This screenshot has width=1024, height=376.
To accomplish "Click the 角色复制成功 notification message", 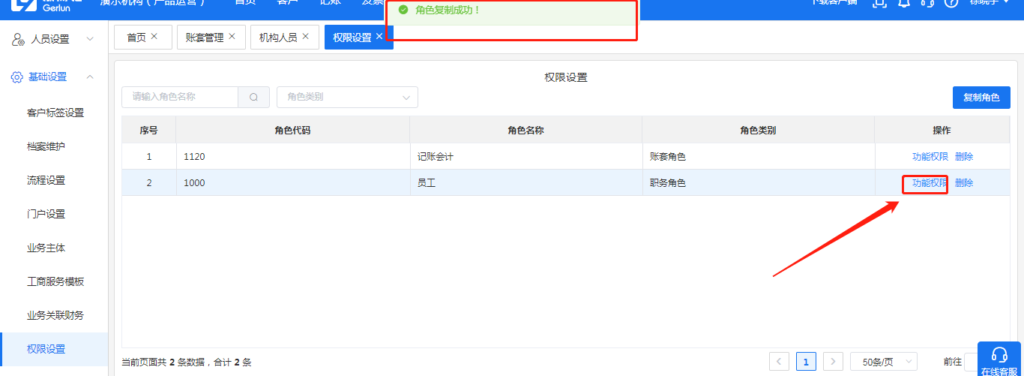I will pos(448,10).
